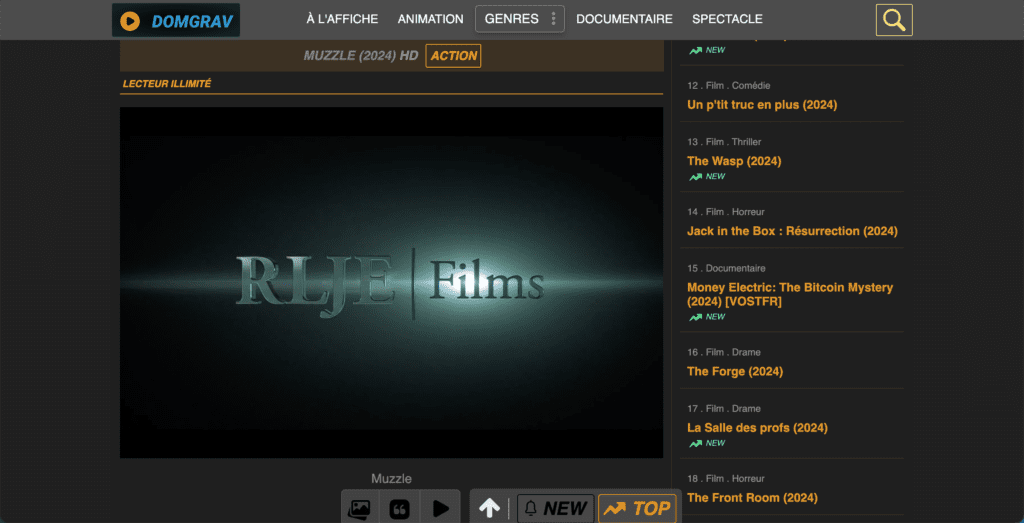Select the TOP trending button
Screen dimensions: 1024x523
[x=637, y=509]
